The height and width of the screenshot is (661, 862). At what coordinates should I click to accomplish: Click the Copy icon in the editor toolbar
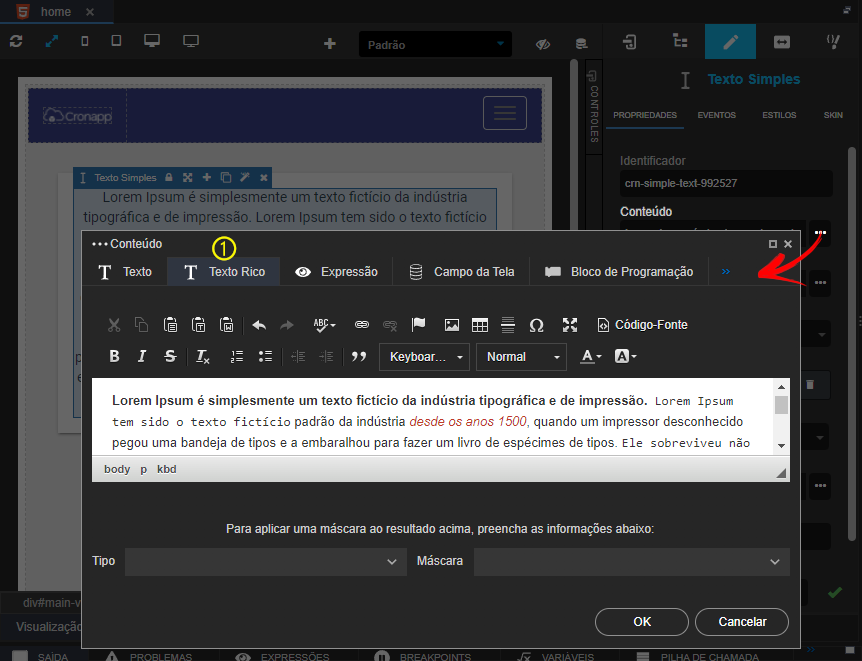pos(142,325)
